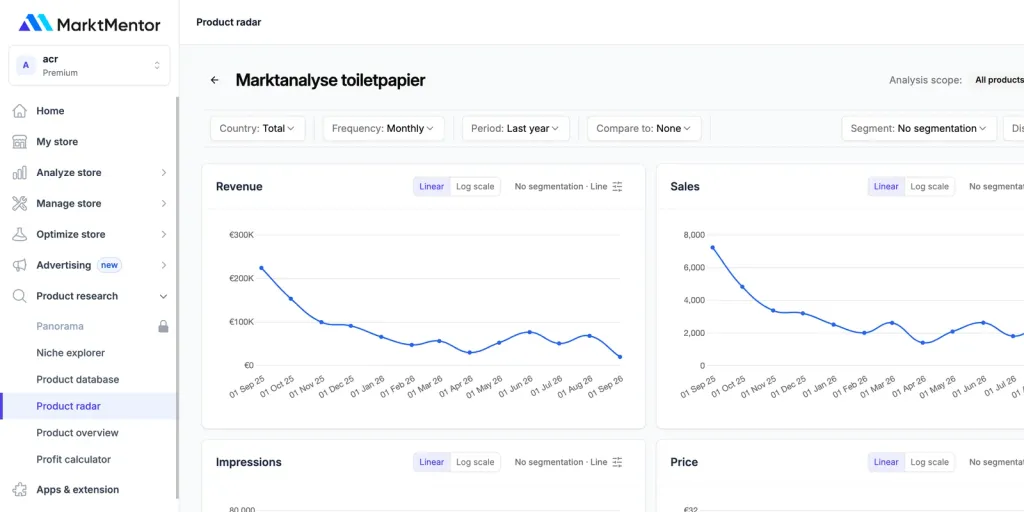
Task: Click the 01 Sep 25 Revenue data point
Action: point(261,268)
